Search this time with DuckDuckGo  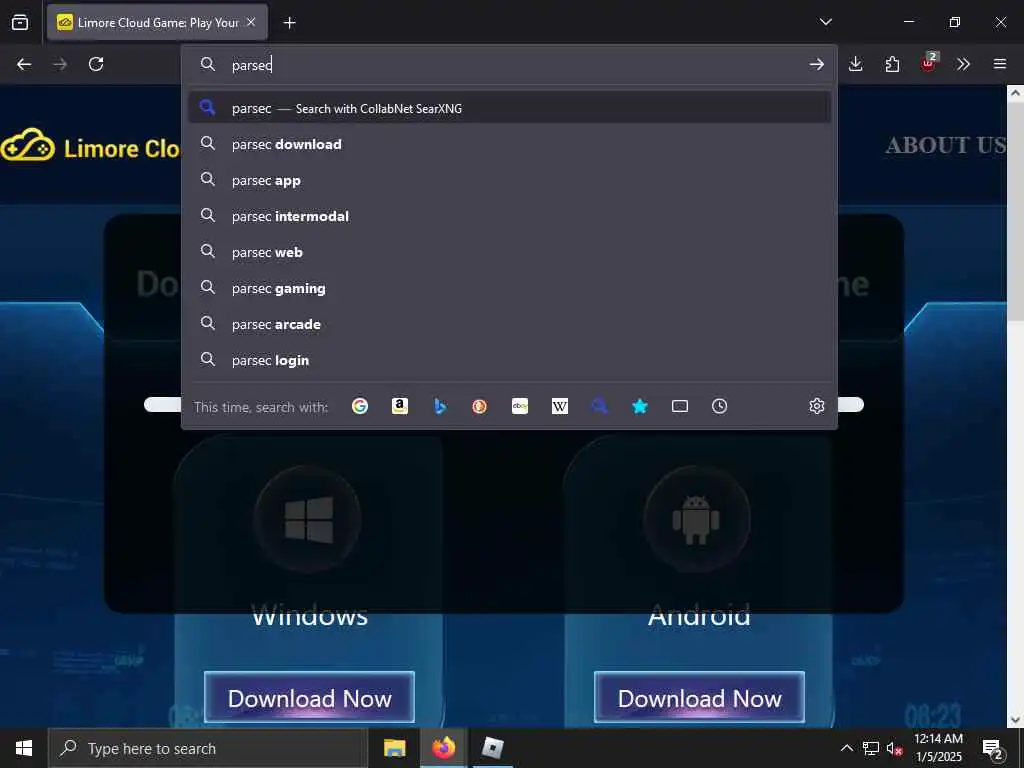tap(479, 406)
